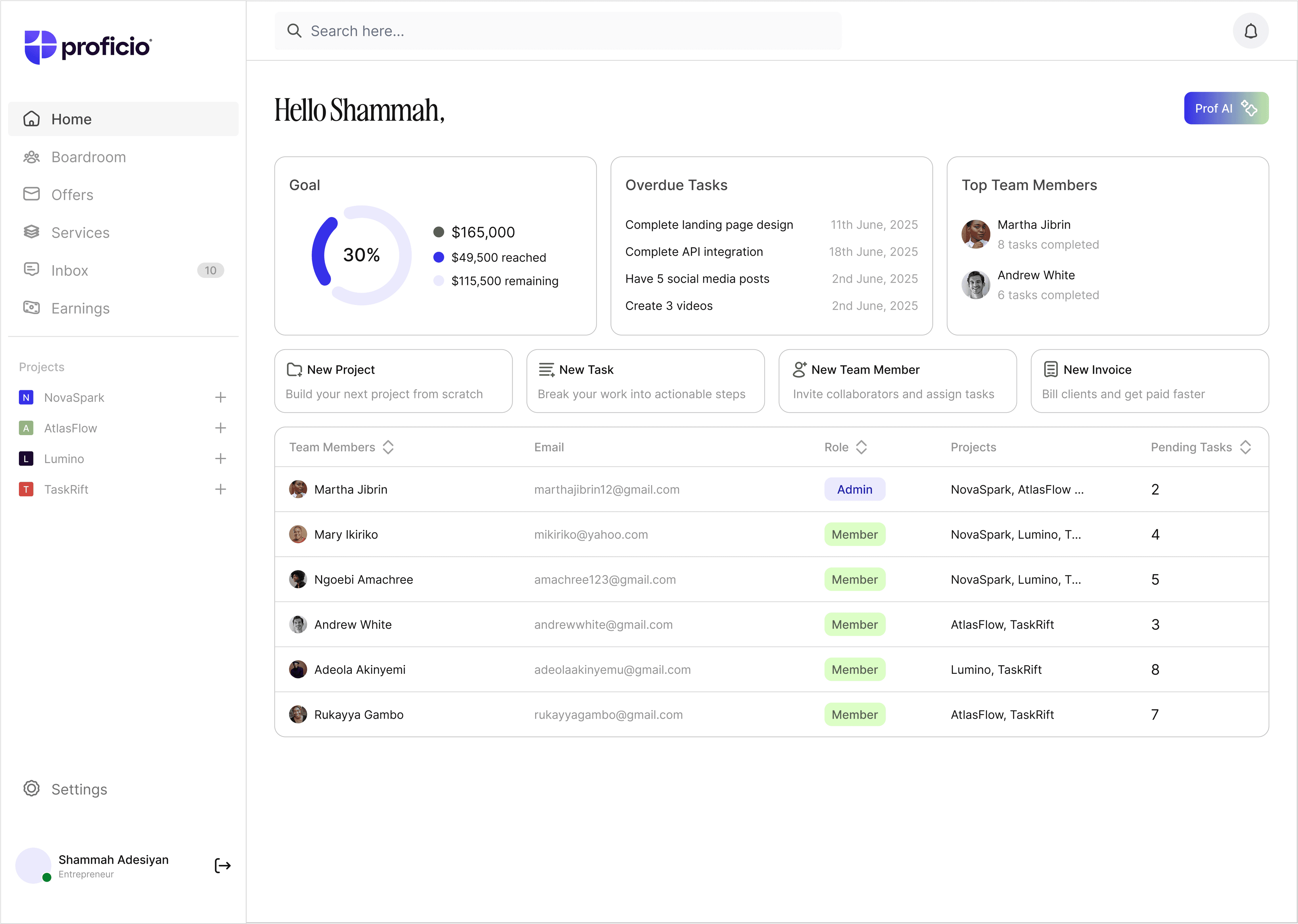1298x924 pixels.
Task: Sort table by Role arrows
Action: point(861,447)
